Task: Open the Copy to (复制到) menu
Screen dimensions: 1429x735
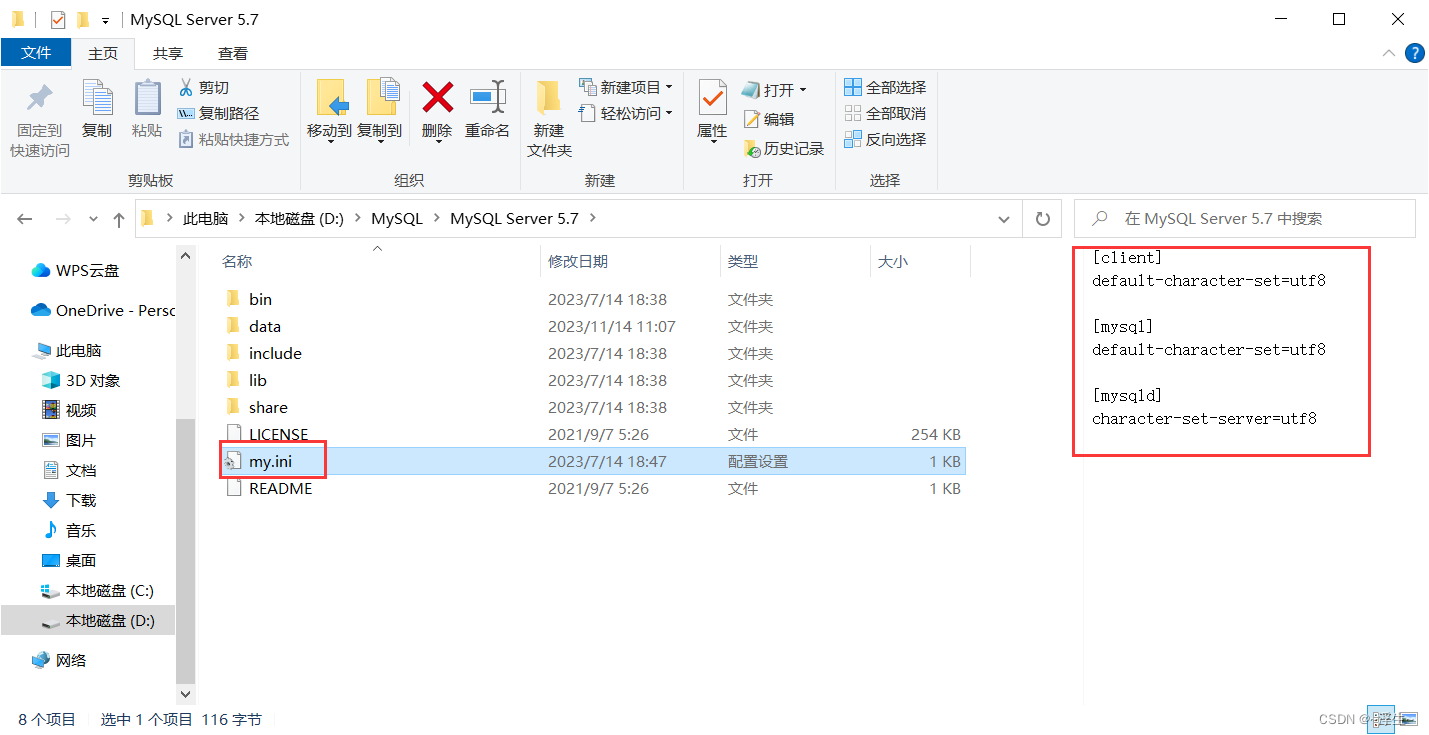Action: pos(380,110)
